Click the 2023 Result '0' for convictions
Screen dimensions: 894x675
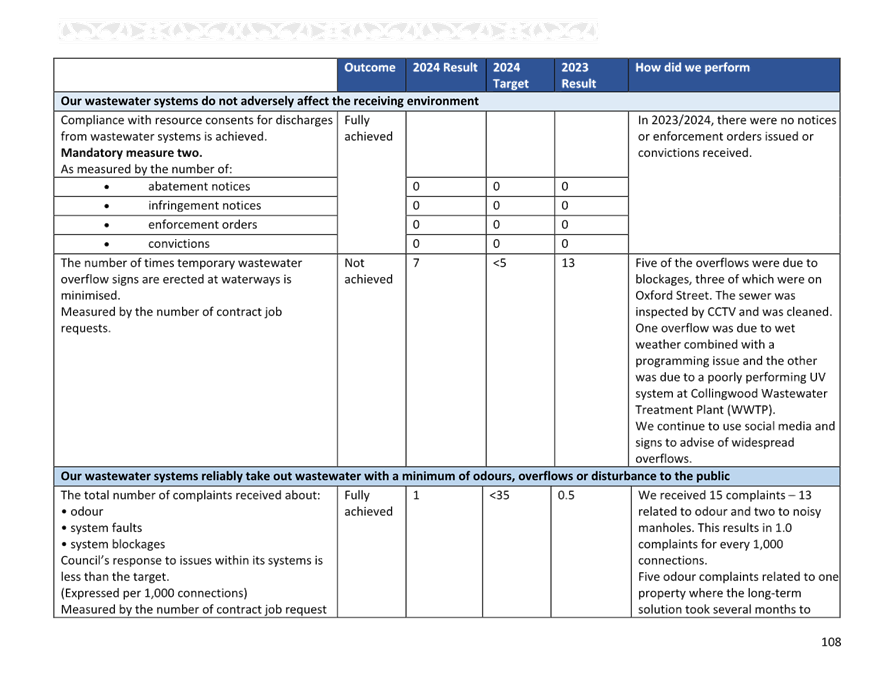[x=565, y=244]
